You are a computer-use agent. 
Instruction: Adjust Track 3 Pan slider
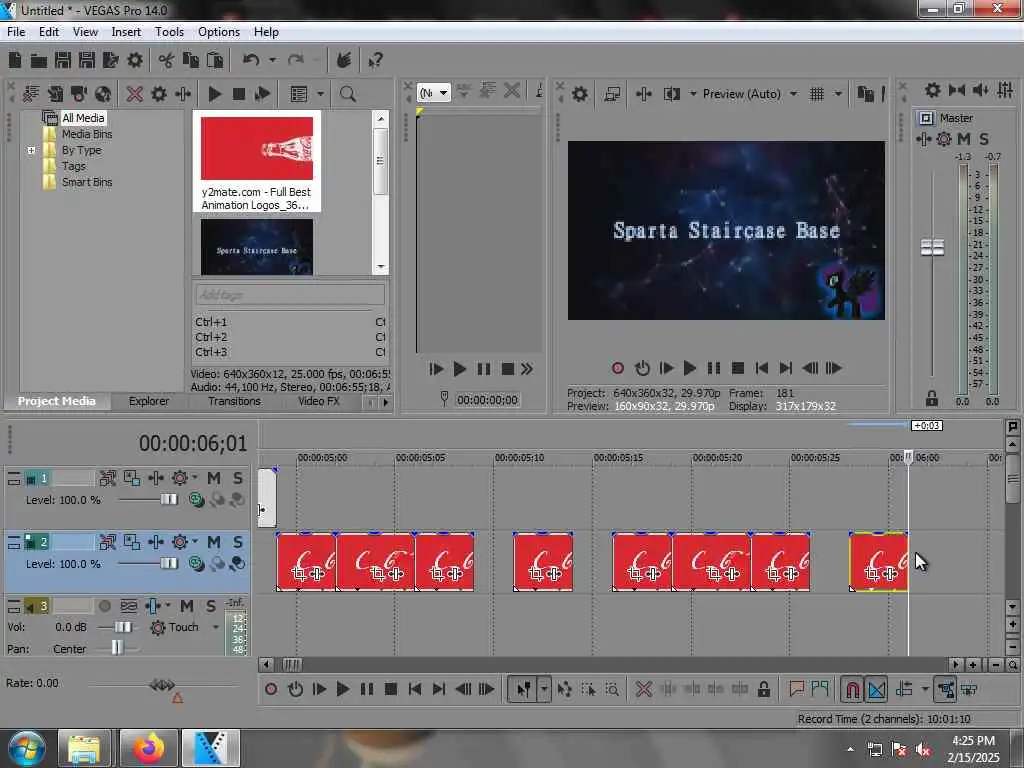[116, 648]
